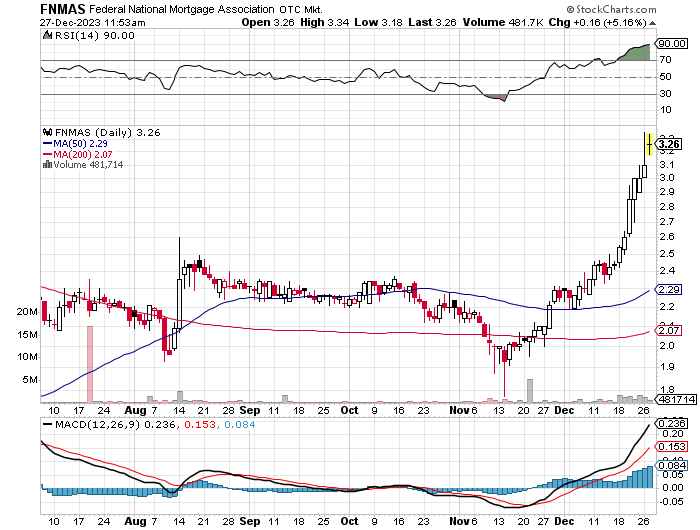Click the 'Chg +0.16 (+5.16%)' value
Viewport: 700px width, 530px height.
pyautogui.click(x=597, y=22)
